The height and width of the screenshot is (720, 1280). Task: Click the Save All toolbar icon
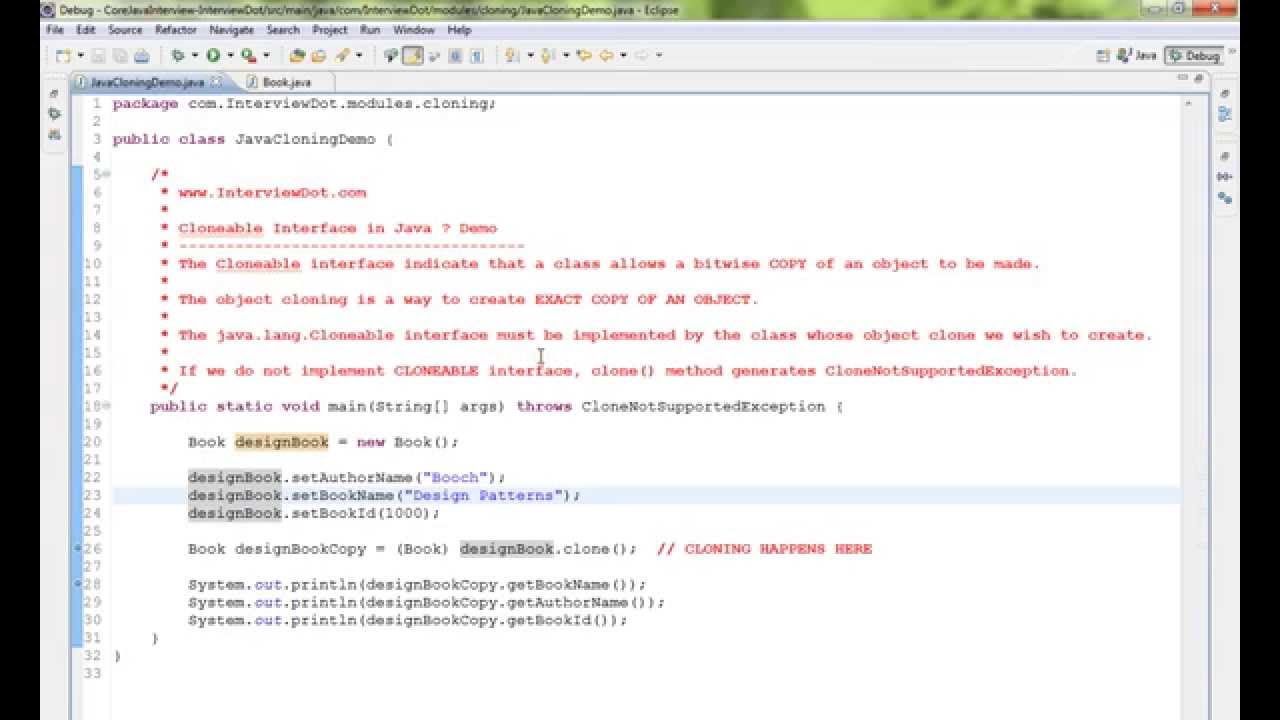click(x=120, y=55)
